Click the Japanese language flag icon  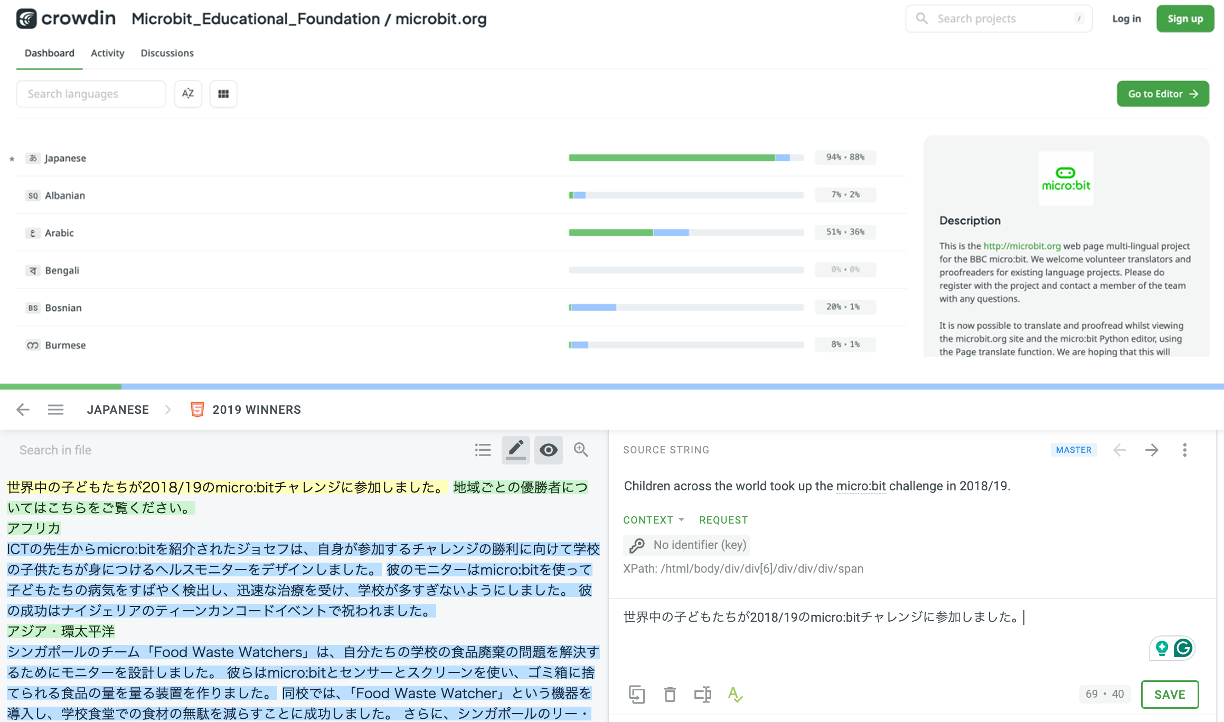(33, 158)
